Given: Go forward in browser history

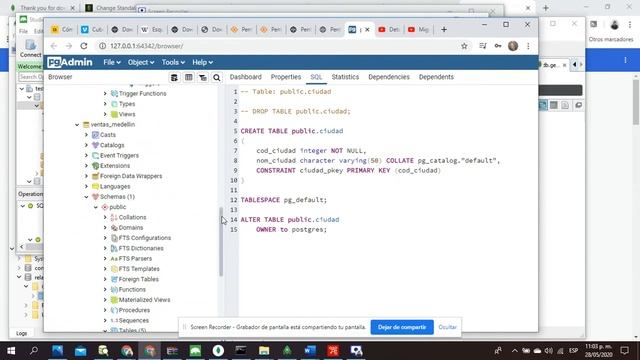Looking at the screenshot, I should coord(69,46).
